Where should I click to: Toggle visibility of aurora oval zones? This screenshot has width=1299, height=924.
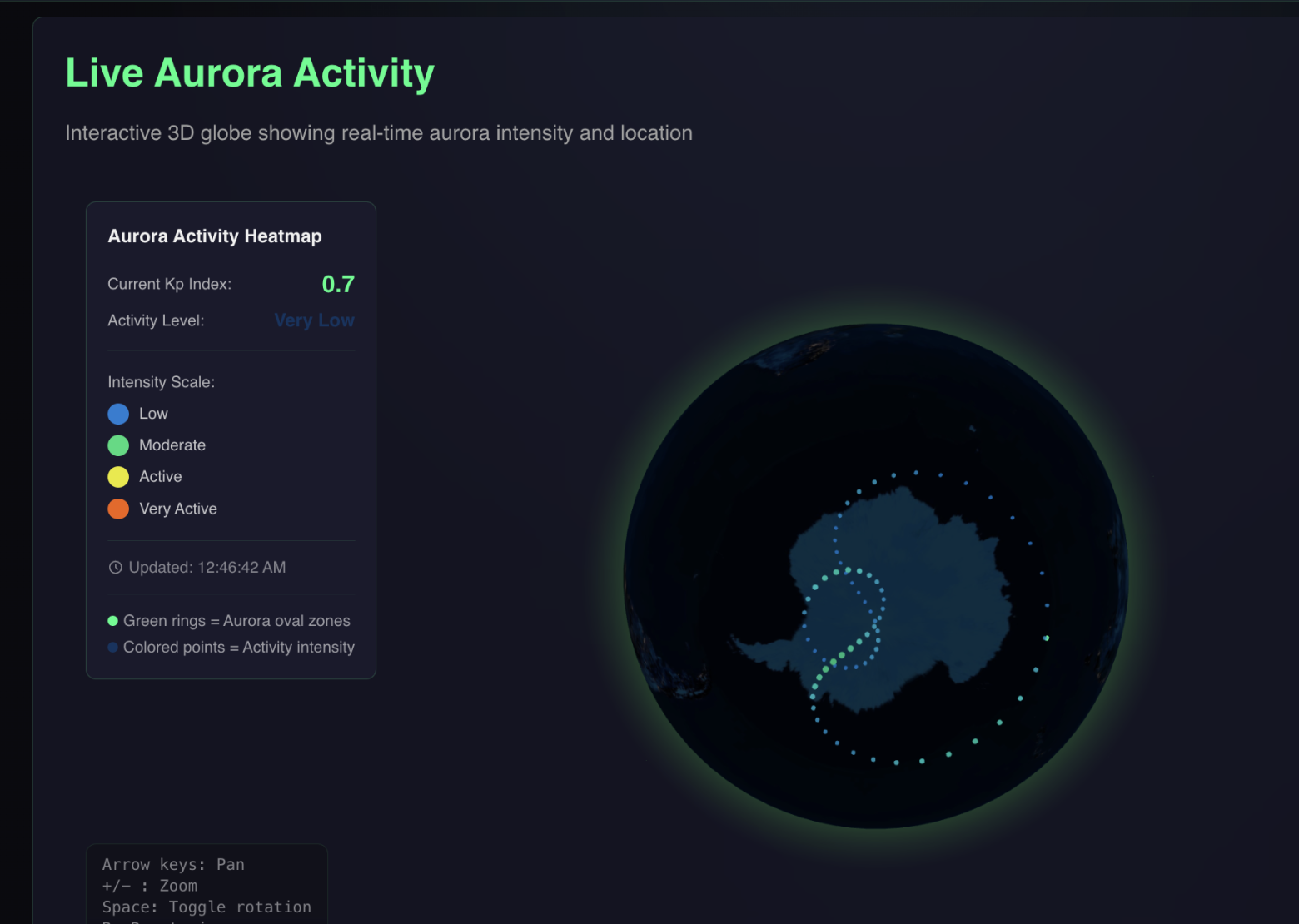click(236, 620)
